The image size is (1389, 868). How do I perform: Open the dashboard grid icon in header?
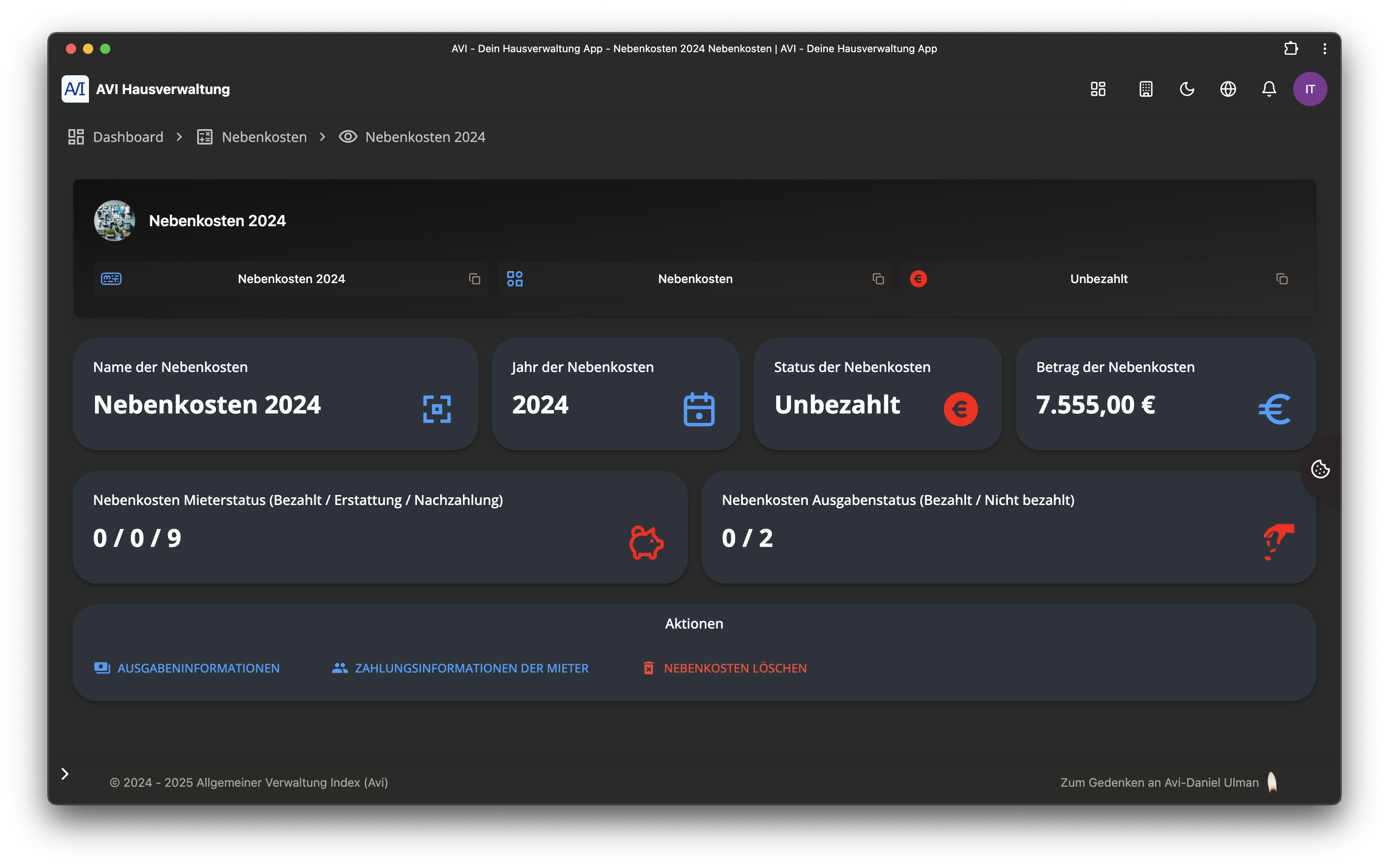pos(1098,89)
